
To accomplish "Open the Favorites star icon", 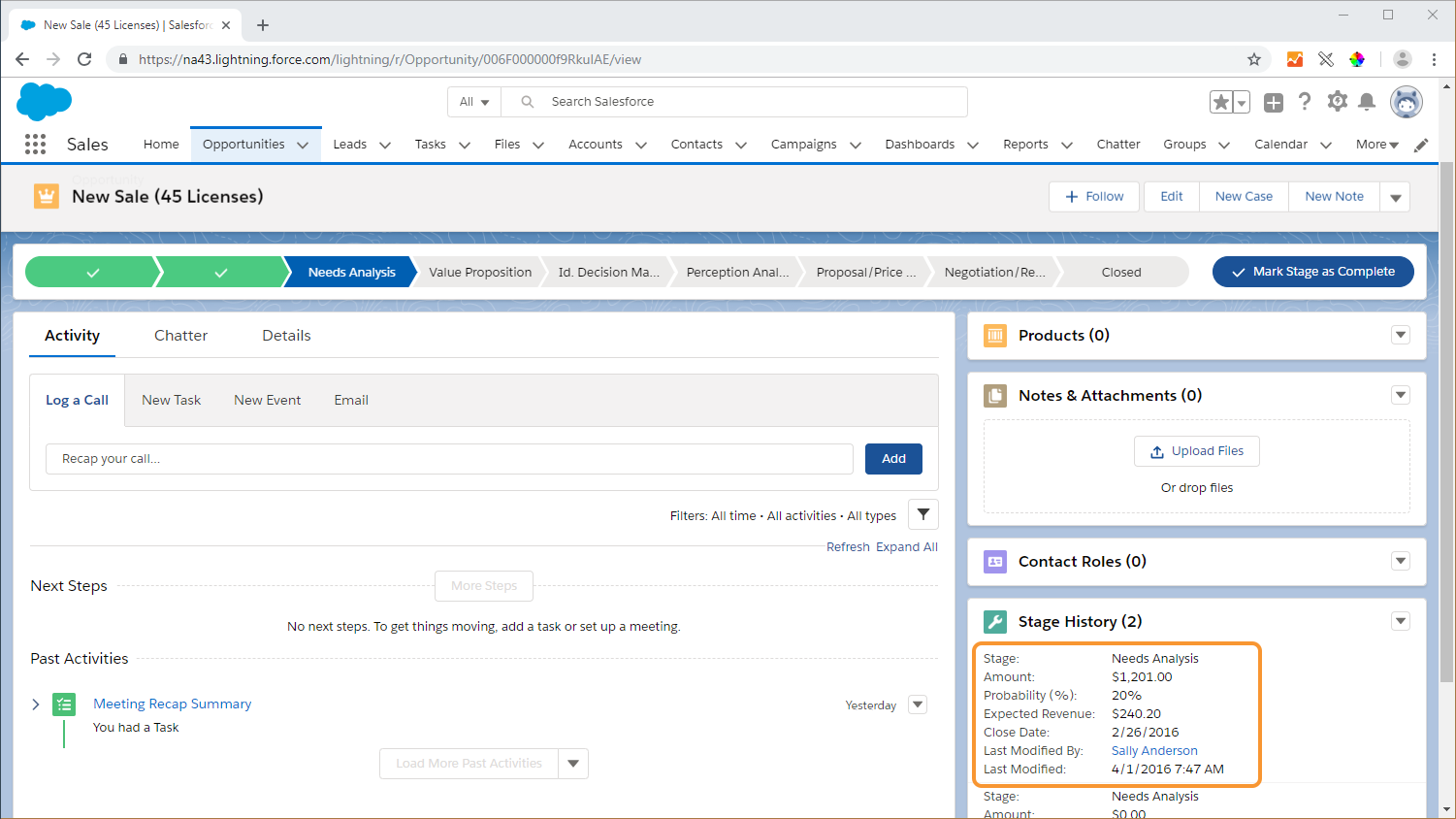I will tap(1221, 102).
